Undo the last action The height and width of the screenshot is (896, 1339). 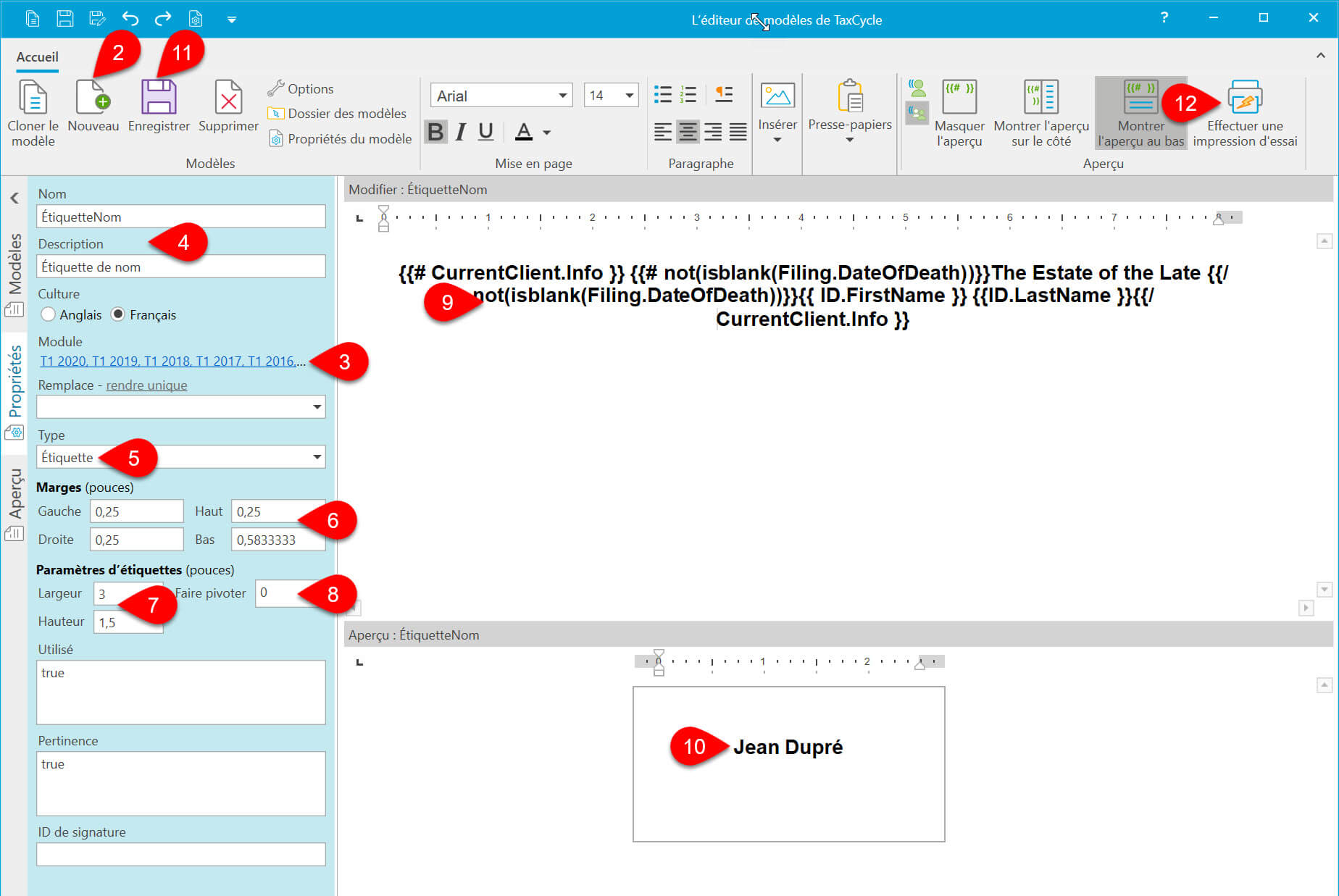(x=130, y=19)
